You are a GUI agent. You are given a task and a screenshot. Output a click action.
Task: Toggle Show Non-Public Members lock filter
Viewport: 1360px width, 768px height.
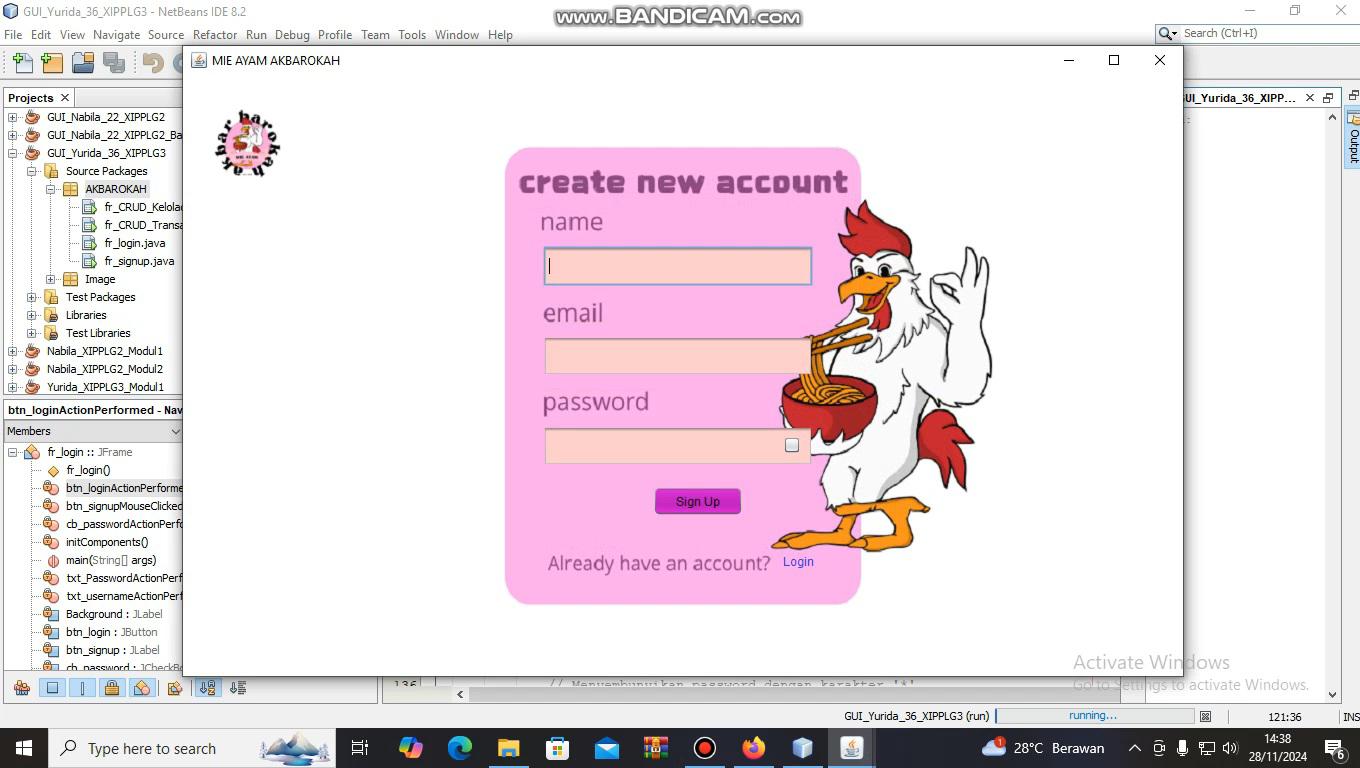[x=112, y=688]
